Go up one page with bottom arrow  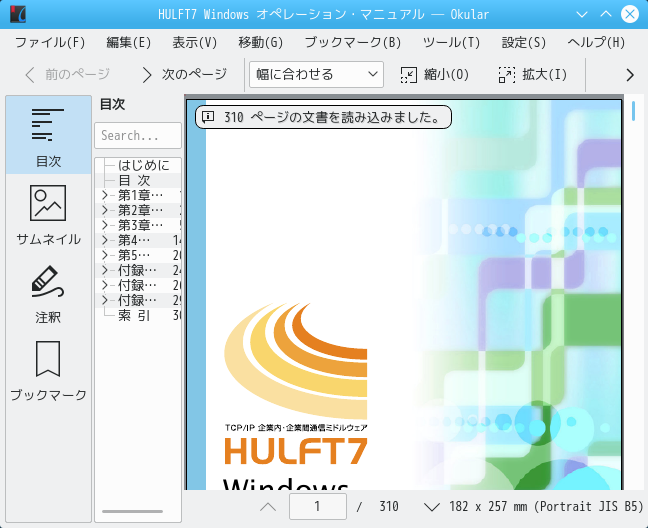[268, 507]
